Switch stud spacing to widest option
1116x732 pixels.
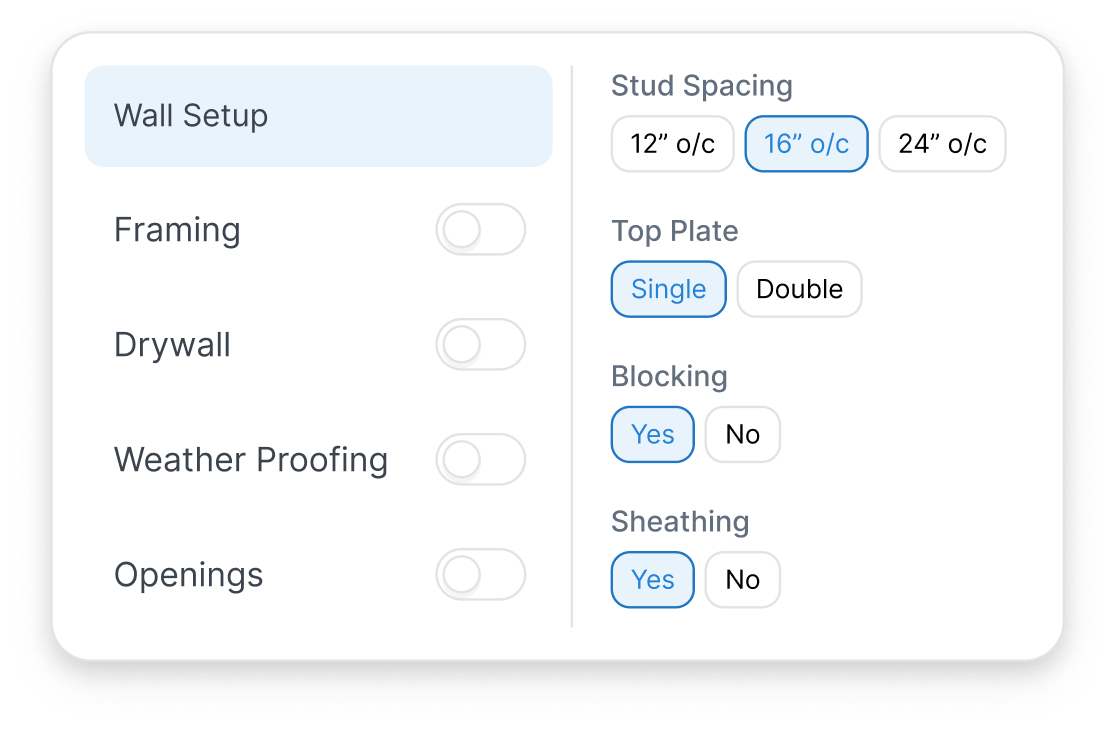tap(941, 143)
